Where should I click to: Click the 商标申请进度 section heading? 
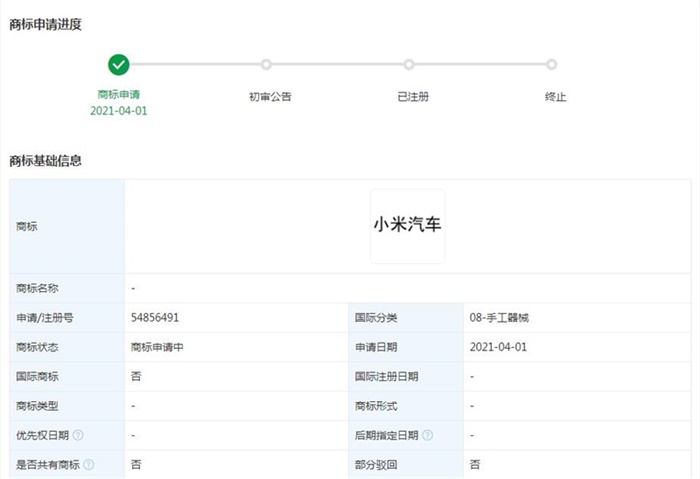[x=45, y=25]
